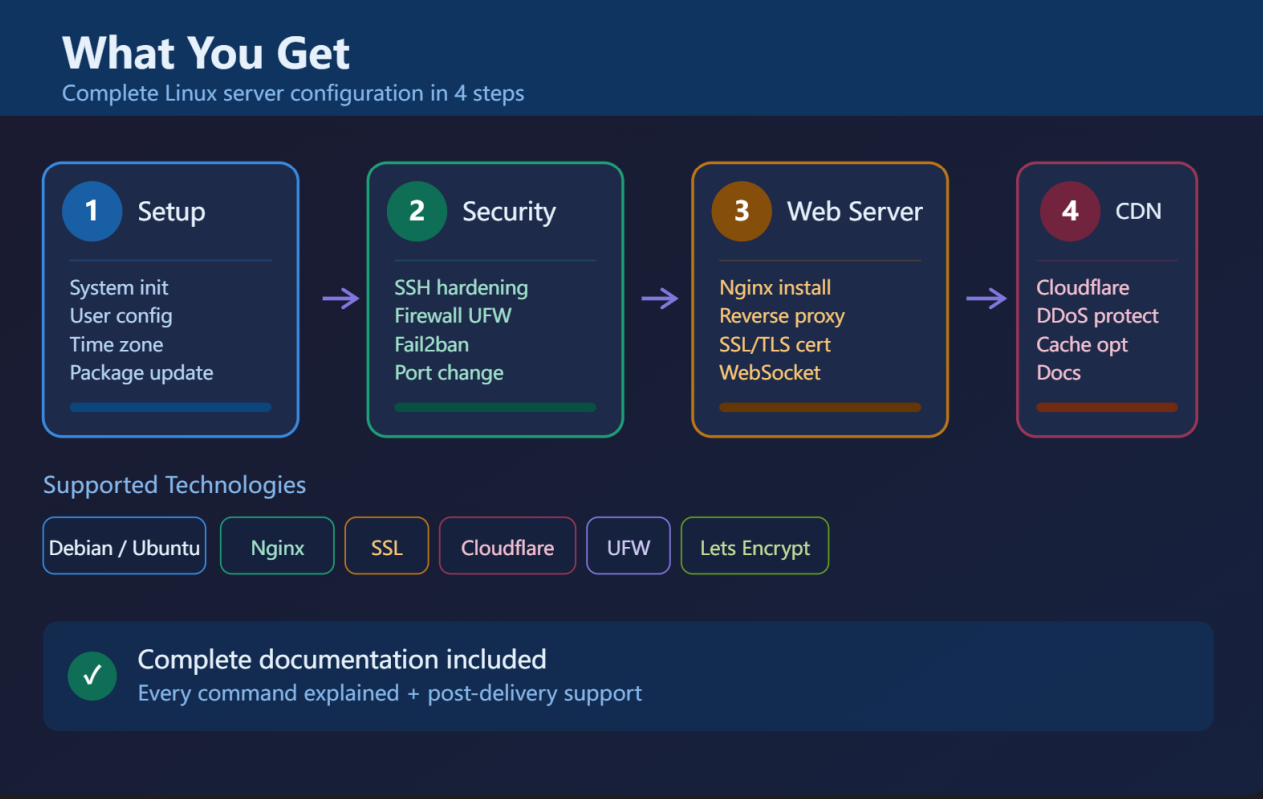Click the blue step 1 circle
This screenshot has width=1263, height=799.
[x=92, y=211]
